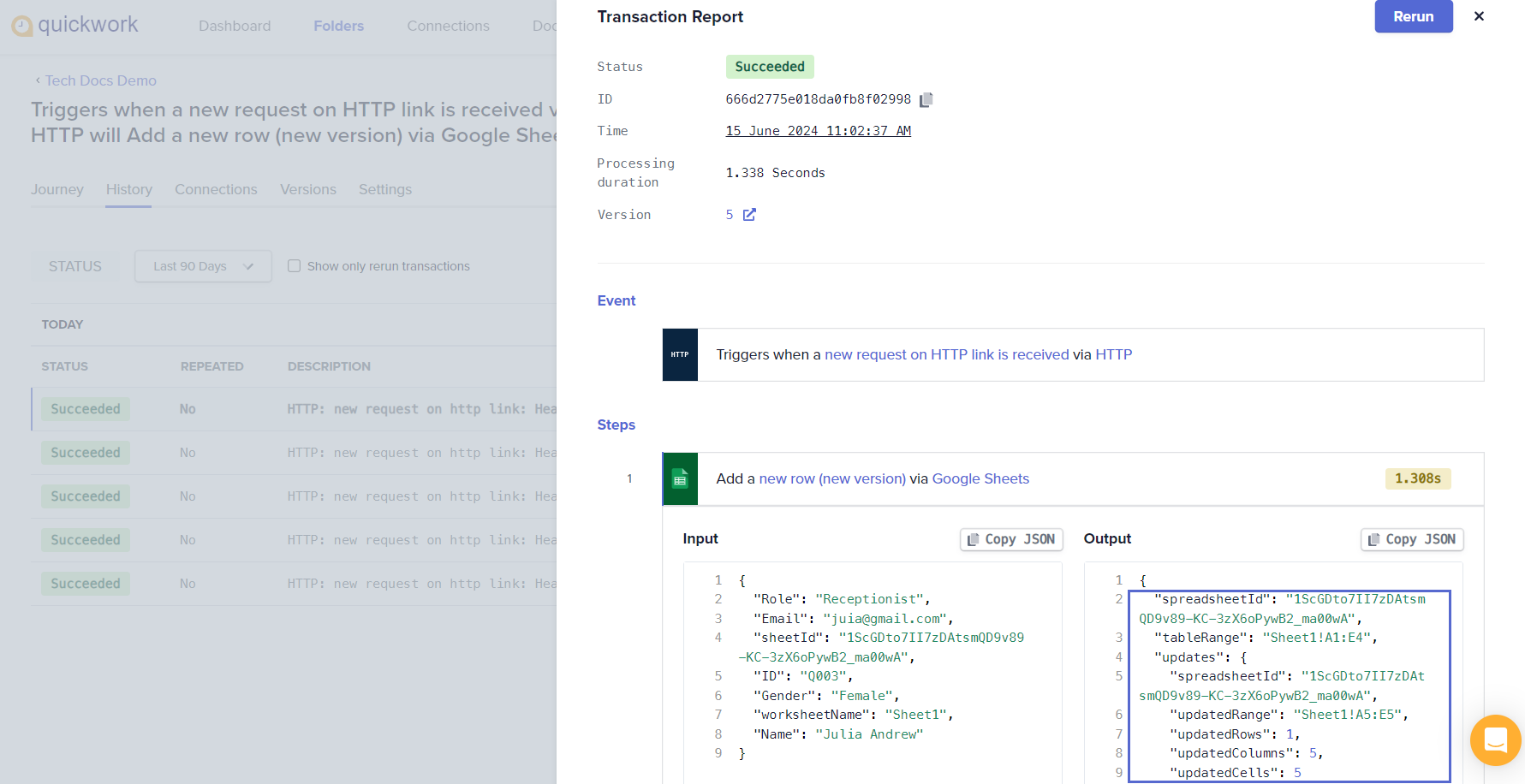Select the first Succeeded transaction row
The image size is (1525, 784).
294,409
